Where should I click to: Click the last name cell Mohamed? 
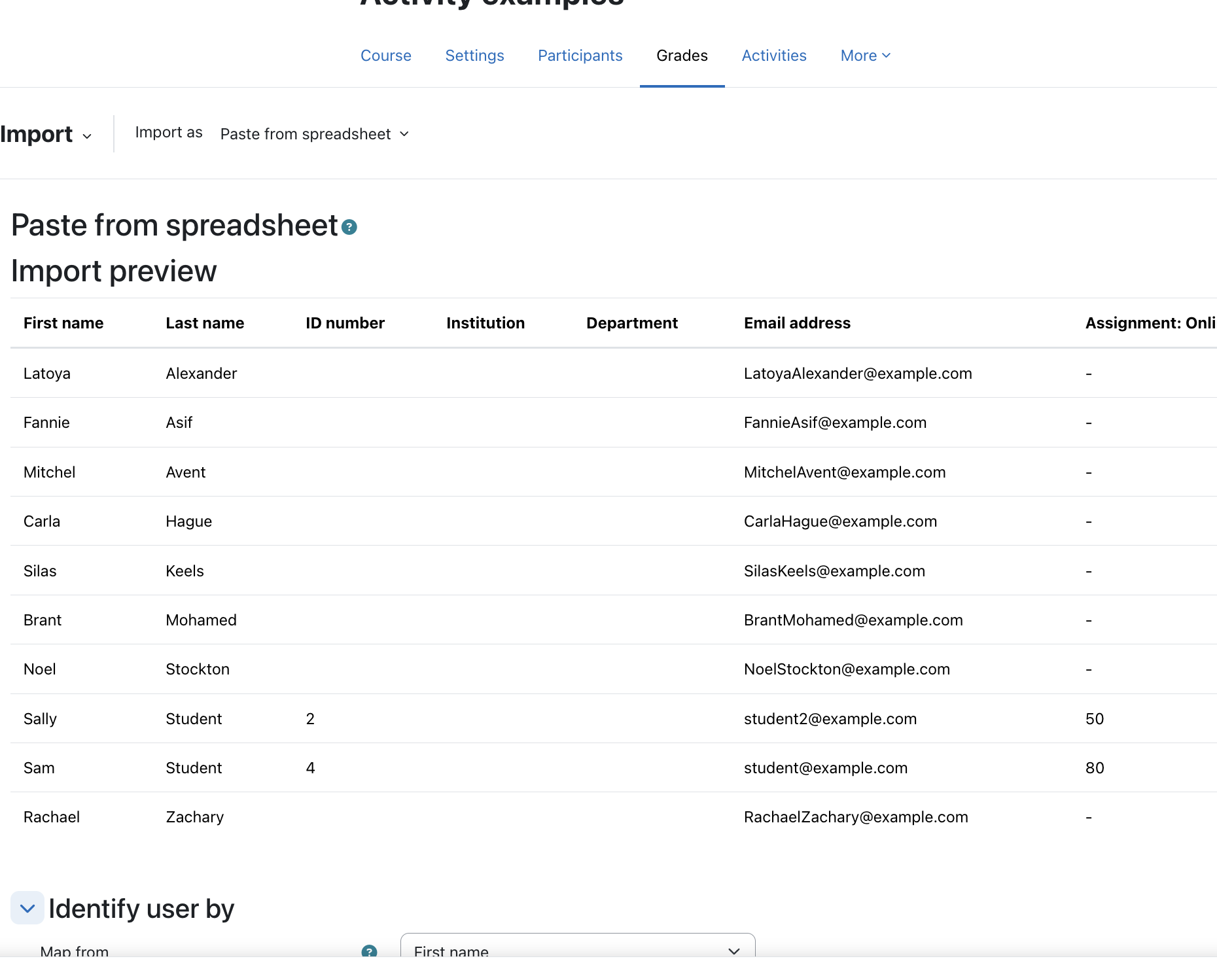tap(202, 620)
